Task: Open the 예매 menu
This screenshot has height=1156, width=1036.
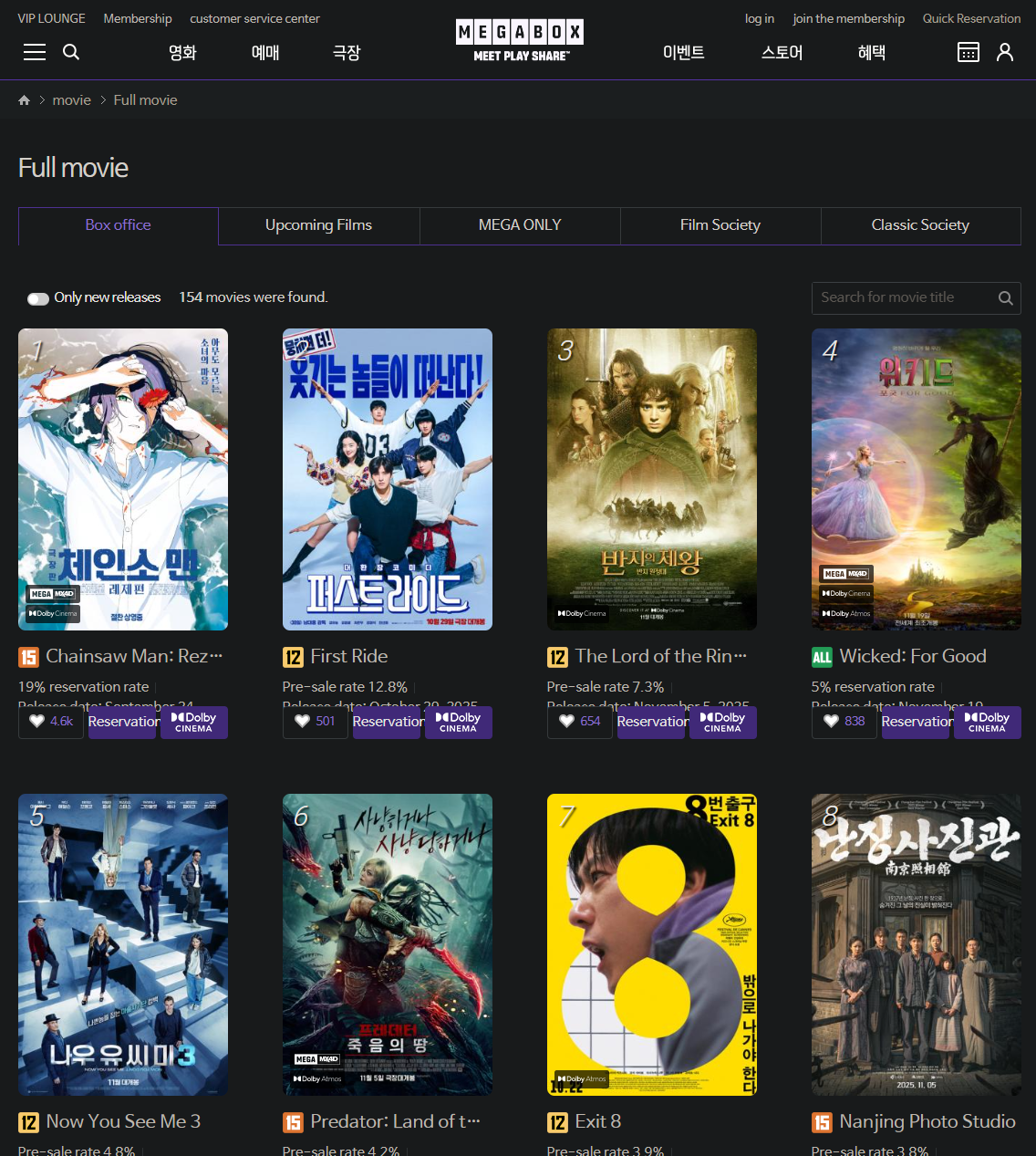Action: (x=265, y=53)
